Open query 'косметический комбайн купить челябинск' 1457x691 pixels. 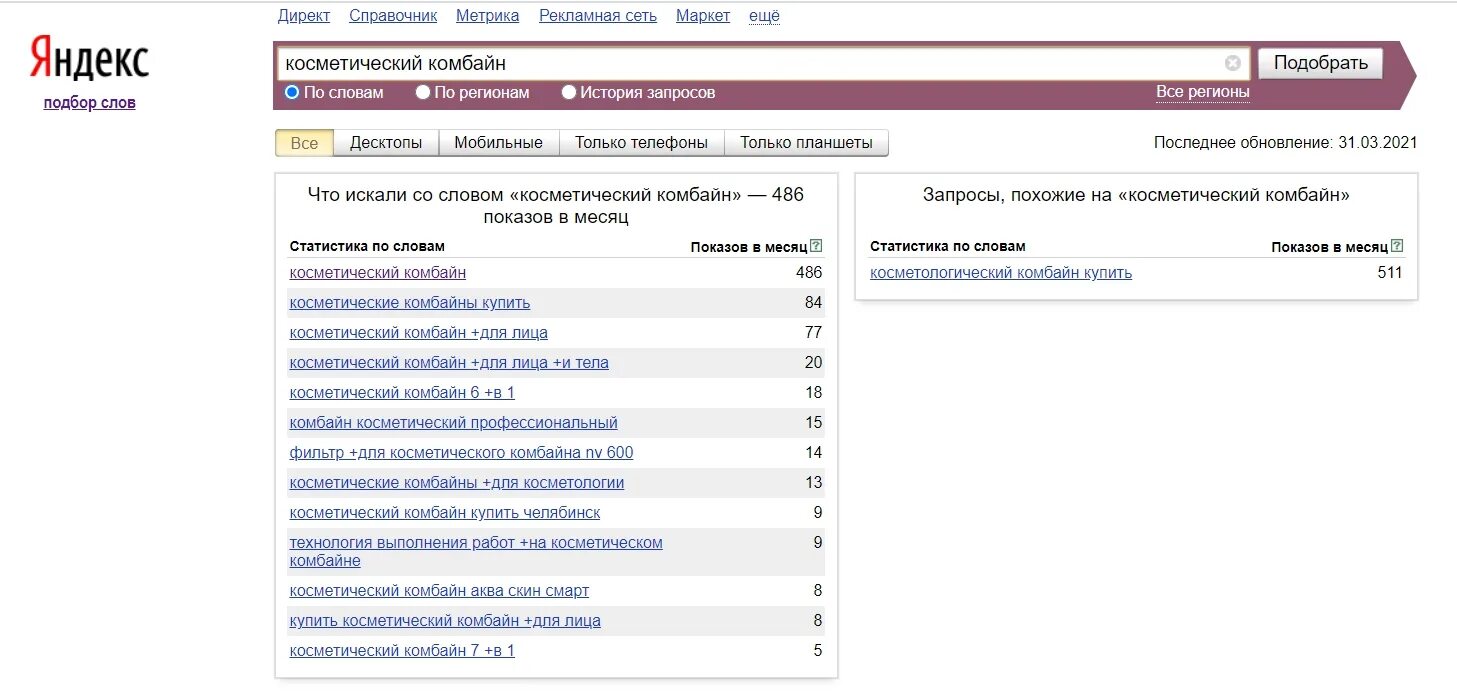coord(445,513)
